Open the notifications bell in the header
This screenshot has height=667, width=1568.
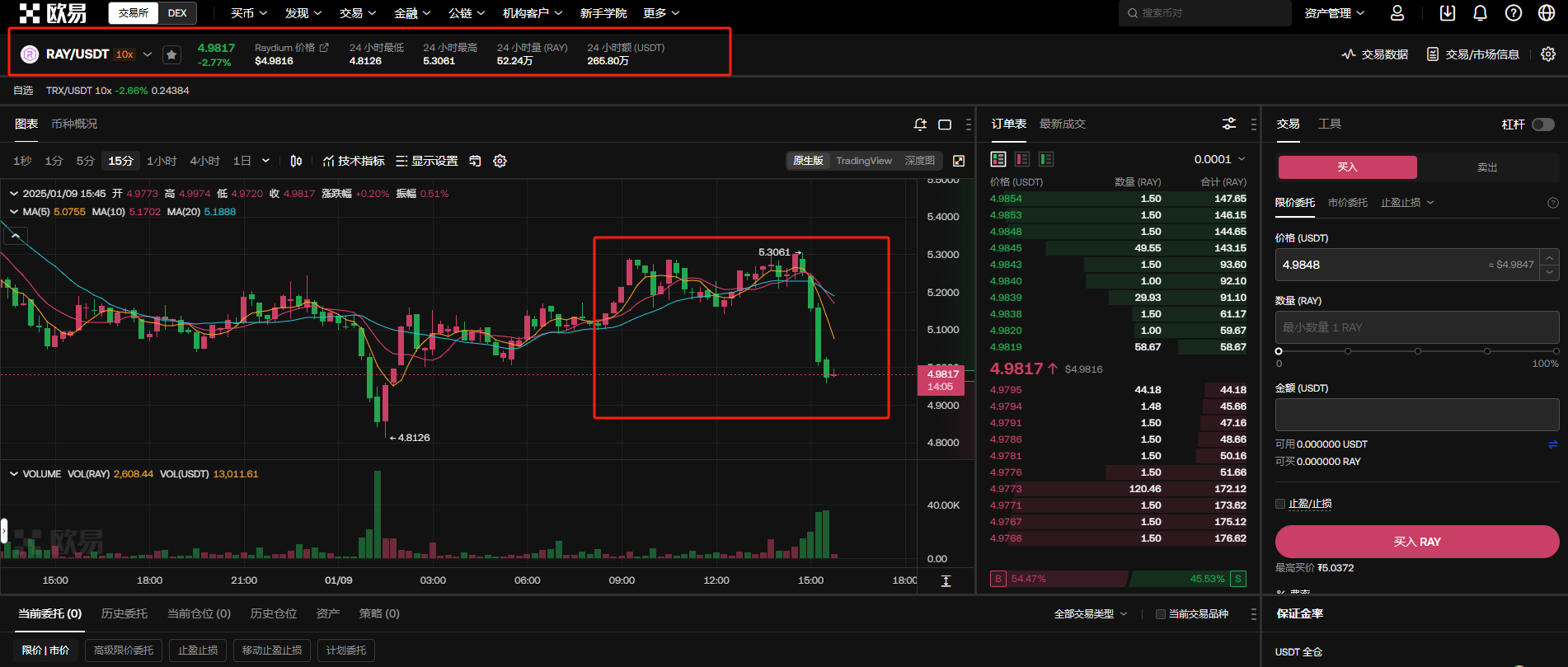[1480, 13]
